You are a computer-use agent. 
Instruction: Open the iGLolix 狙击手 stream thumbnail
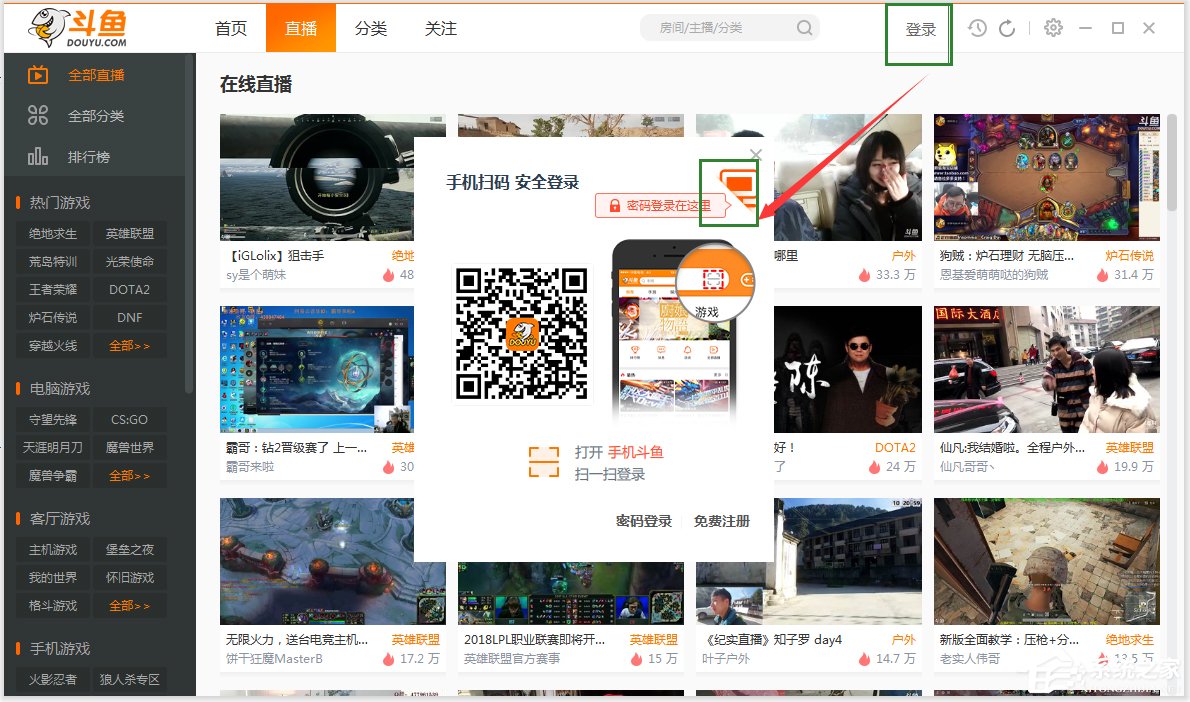click(x=317, y=178)
